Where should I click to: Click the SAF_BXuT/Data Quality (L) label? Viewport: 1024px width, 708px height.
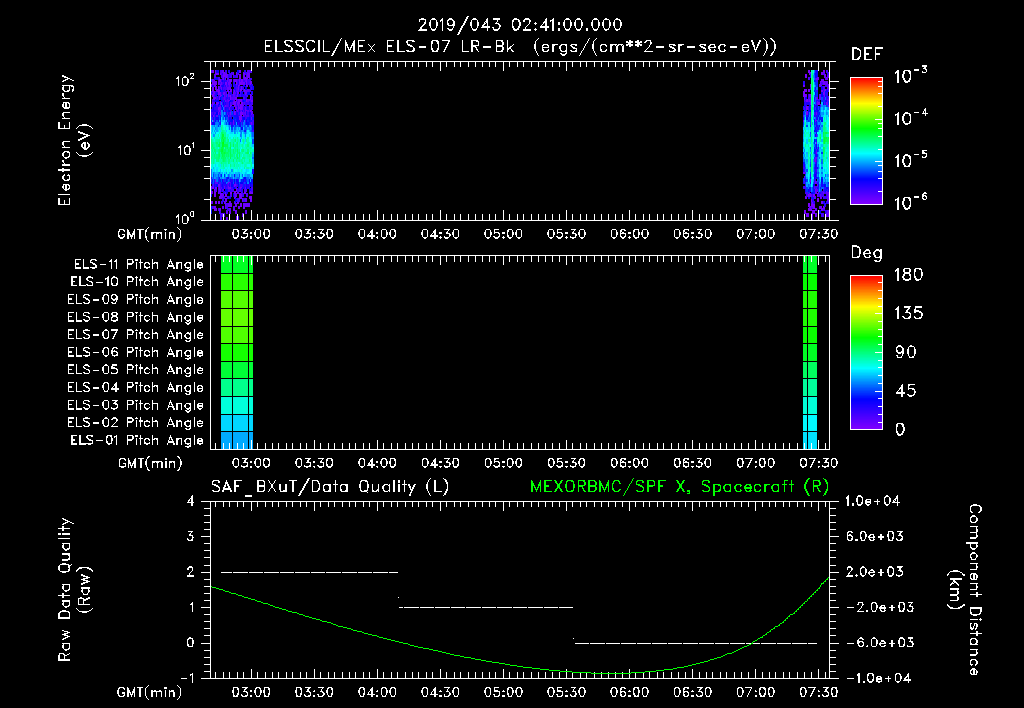[330, 487]
